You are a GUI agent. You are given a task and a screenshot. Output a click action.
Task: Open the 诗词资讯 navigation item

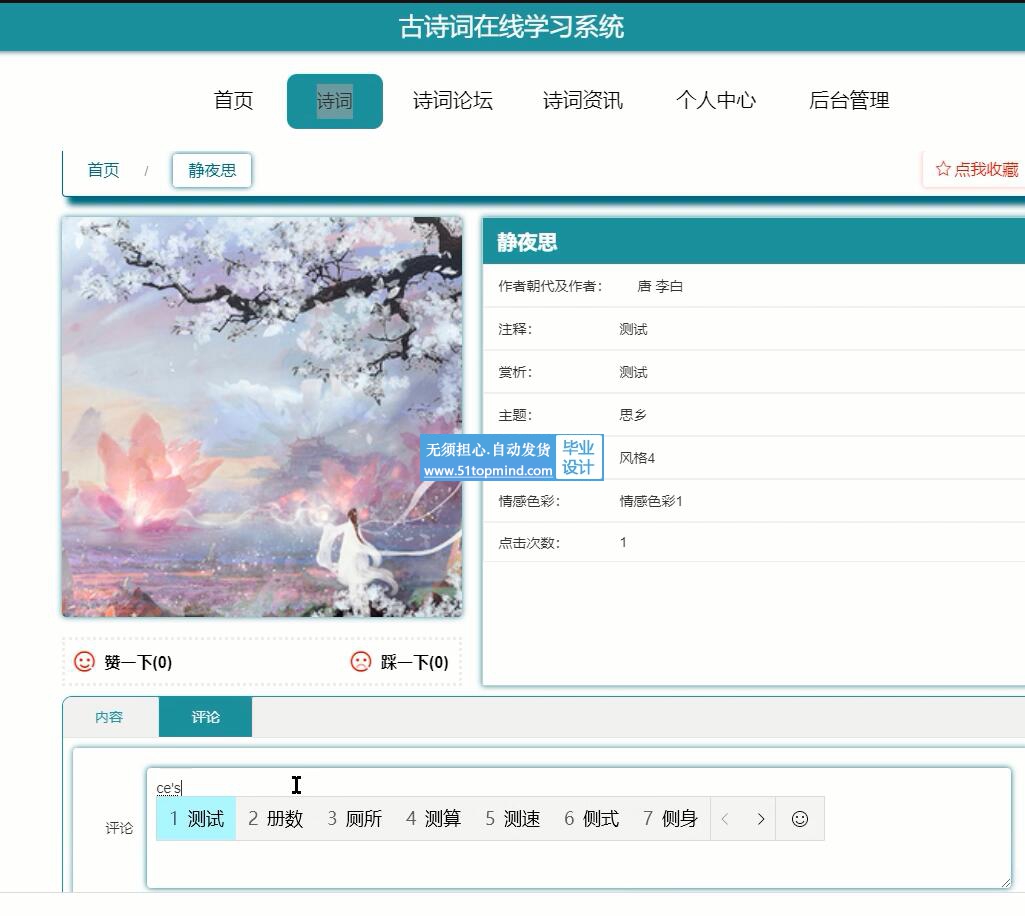582,101
